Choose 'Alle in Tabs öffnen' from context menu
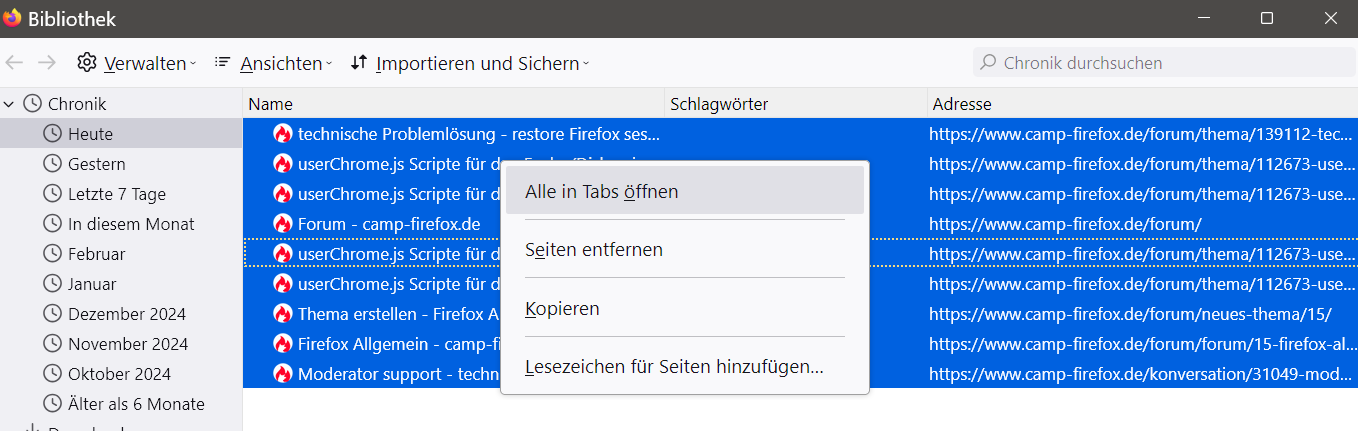 tap(601, 191)
